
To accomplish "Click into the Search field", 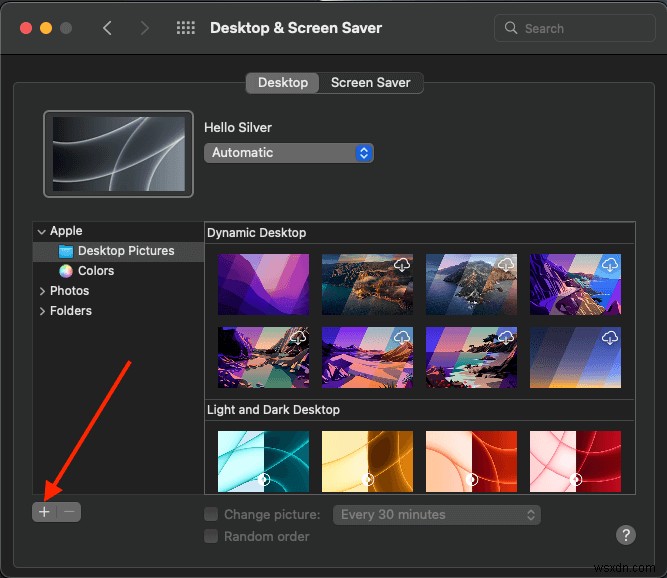I will (x=574, y=28).
